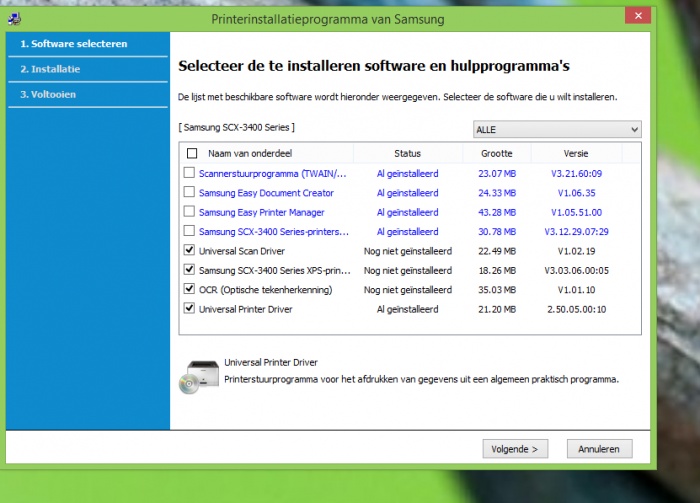Check the Samsung SCX-3400 Series-printers checkbox

(x=189, y=231)
